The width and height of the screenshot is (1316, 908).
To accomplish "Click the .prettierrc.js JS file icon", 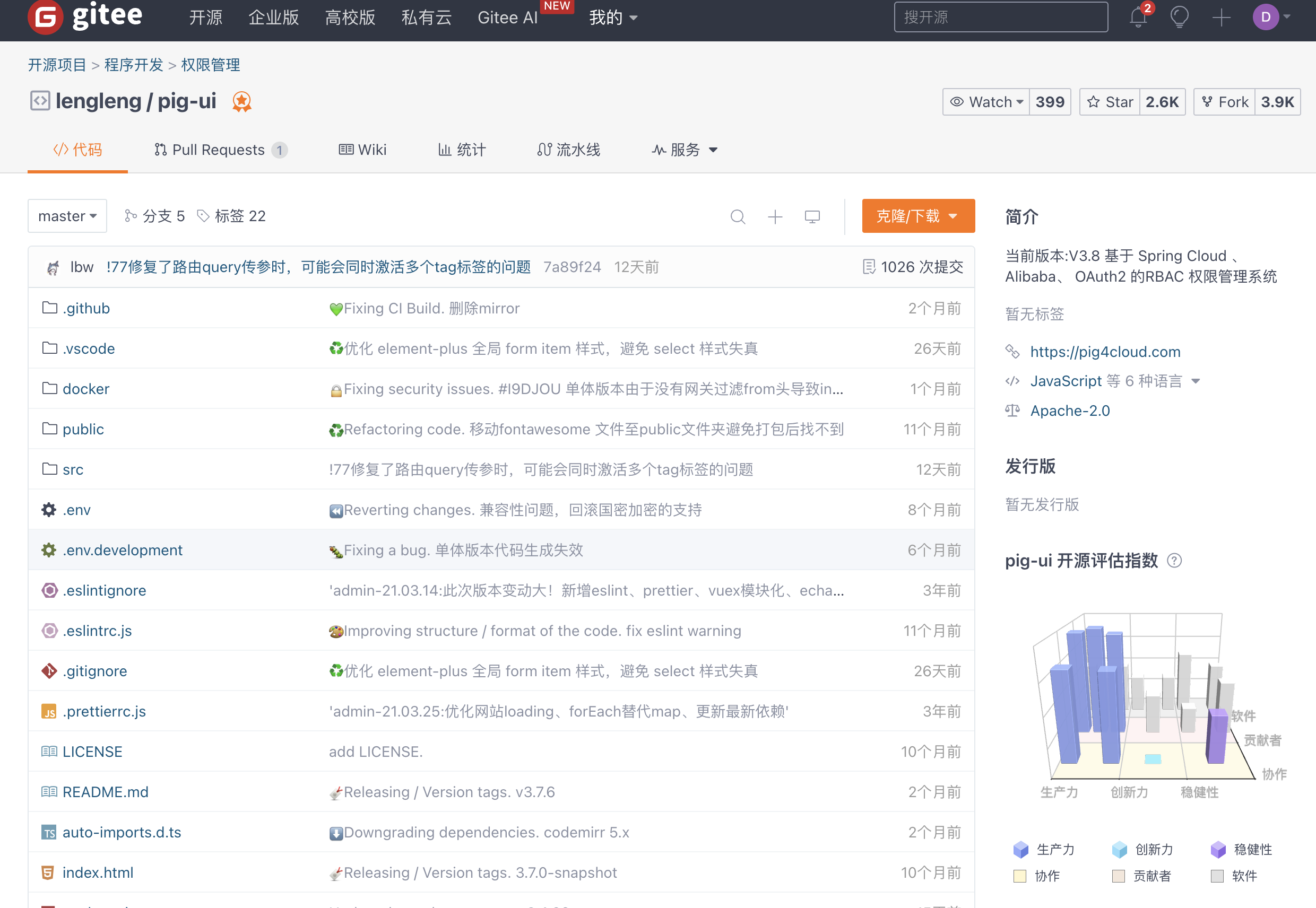I will tap(49, 711).
